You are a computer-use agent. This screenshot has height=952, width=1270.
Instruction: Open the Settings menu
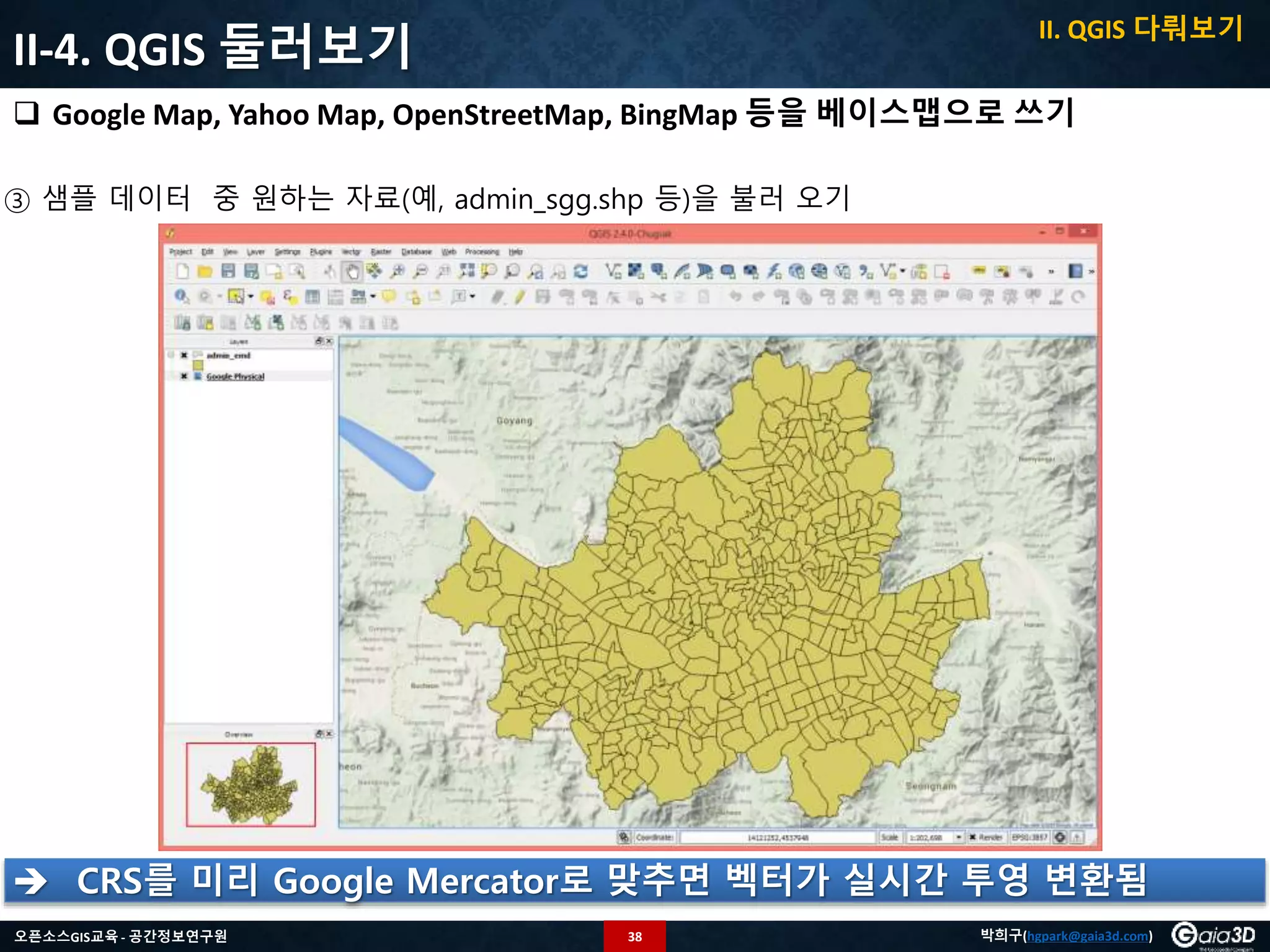tap(288, 252)
